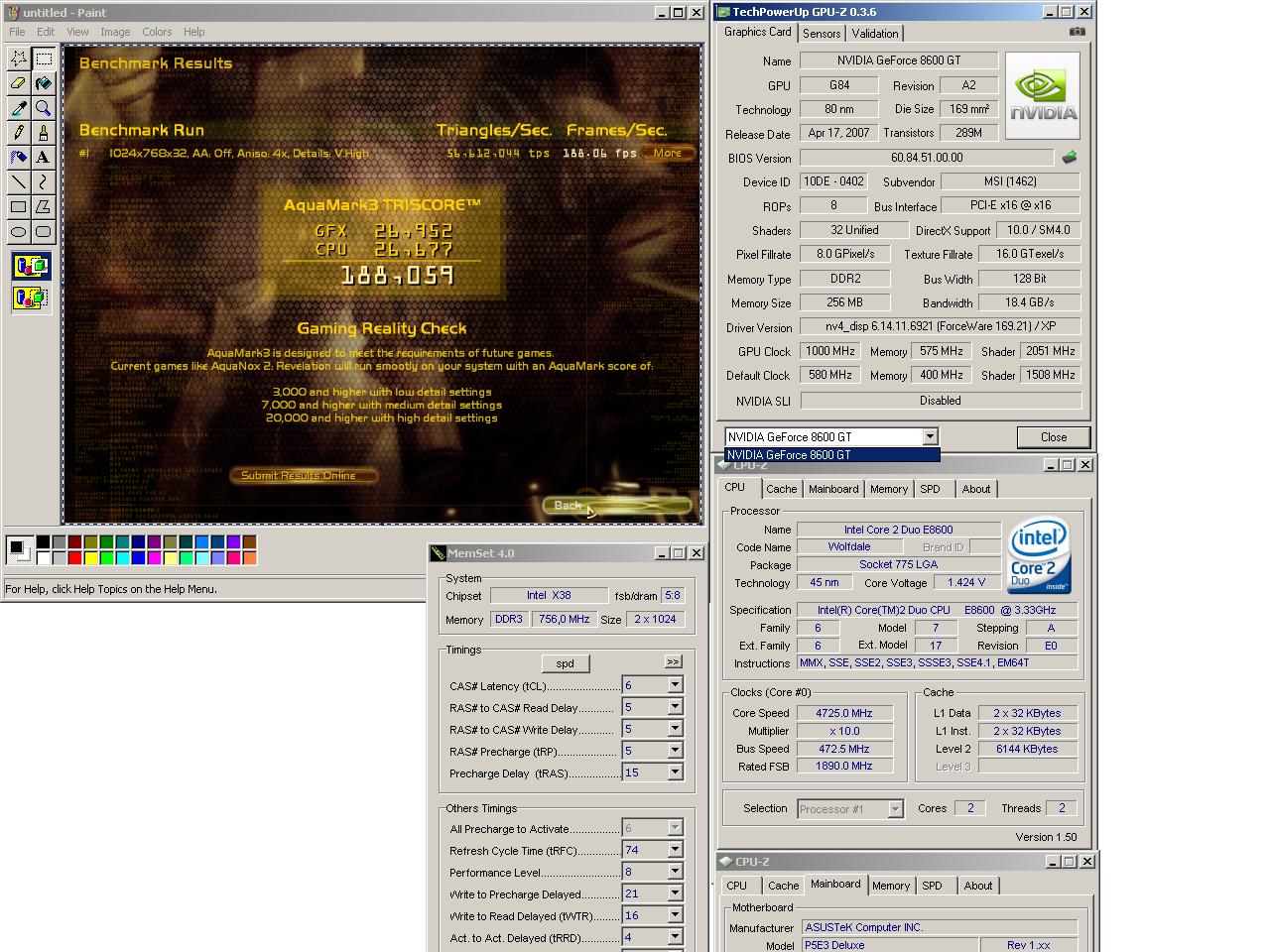
Task: Choose the Airbrush spray tool
Action: coord(19,158)
